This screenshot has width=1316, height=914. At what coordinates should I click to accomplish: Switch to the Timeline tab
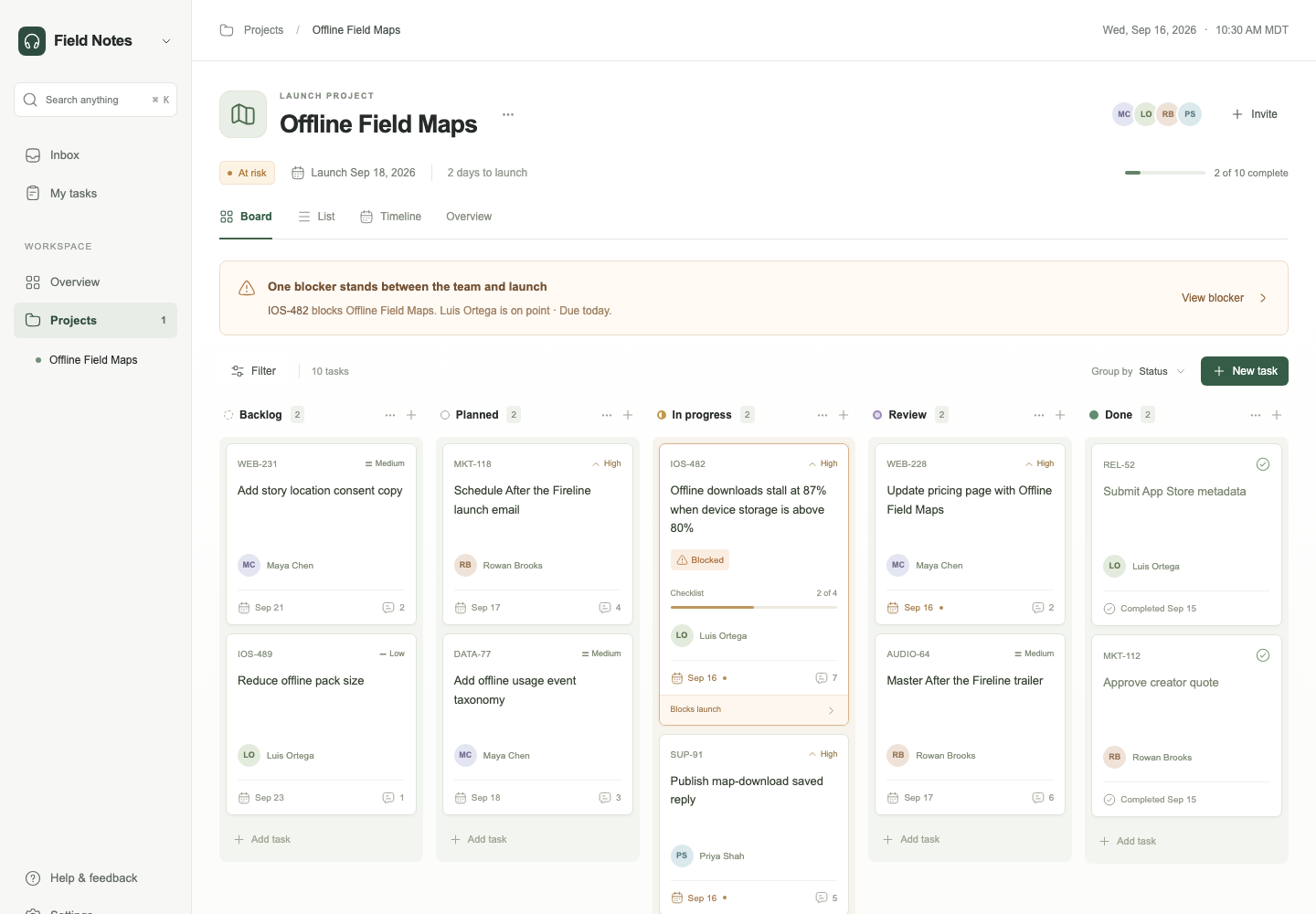click(390, 217)
